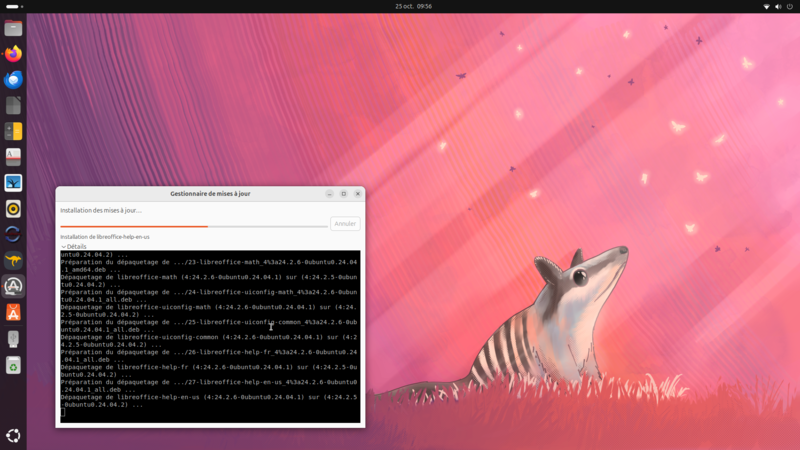Click the 'Gestionnaire de mises à jour' title bar
The height and width of the screenshot is (450, 800).
coord(210,194)
